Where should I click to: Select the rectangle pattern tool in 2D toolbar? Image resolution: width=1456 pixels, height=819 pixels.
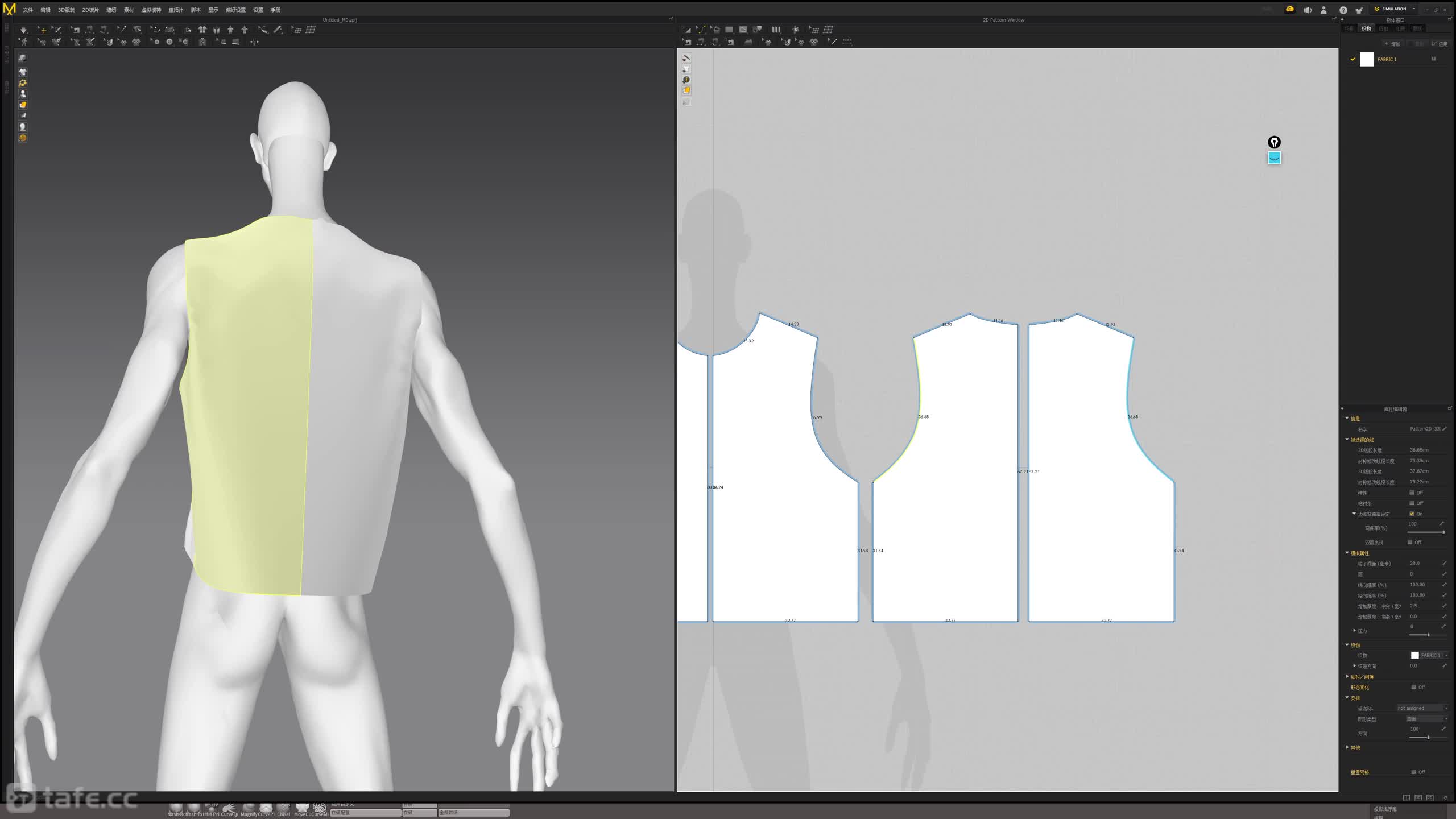pyautogui.click(x=729, y=30)
